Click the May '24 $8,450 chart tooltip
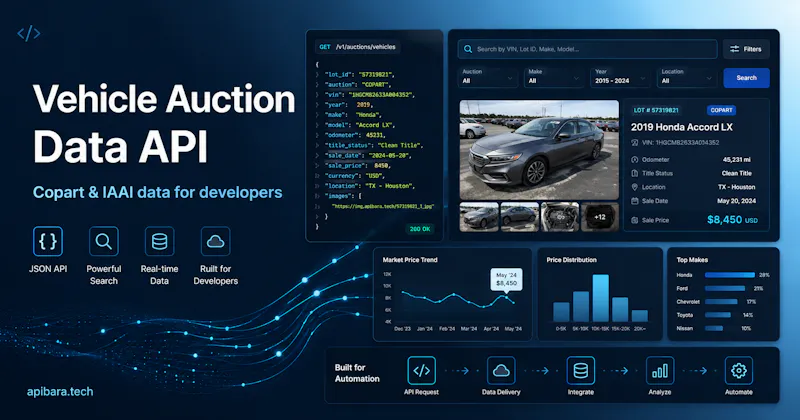This screenshot has width=800, height=420. pyautogui.click(x=507, y=279)
